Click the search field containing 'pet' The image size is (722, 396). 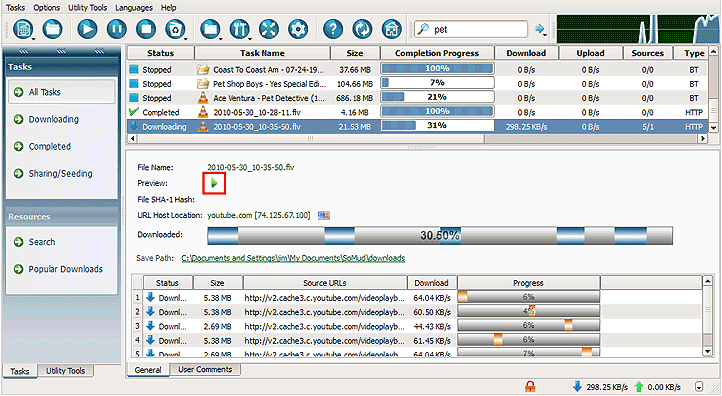pos(471,29)
